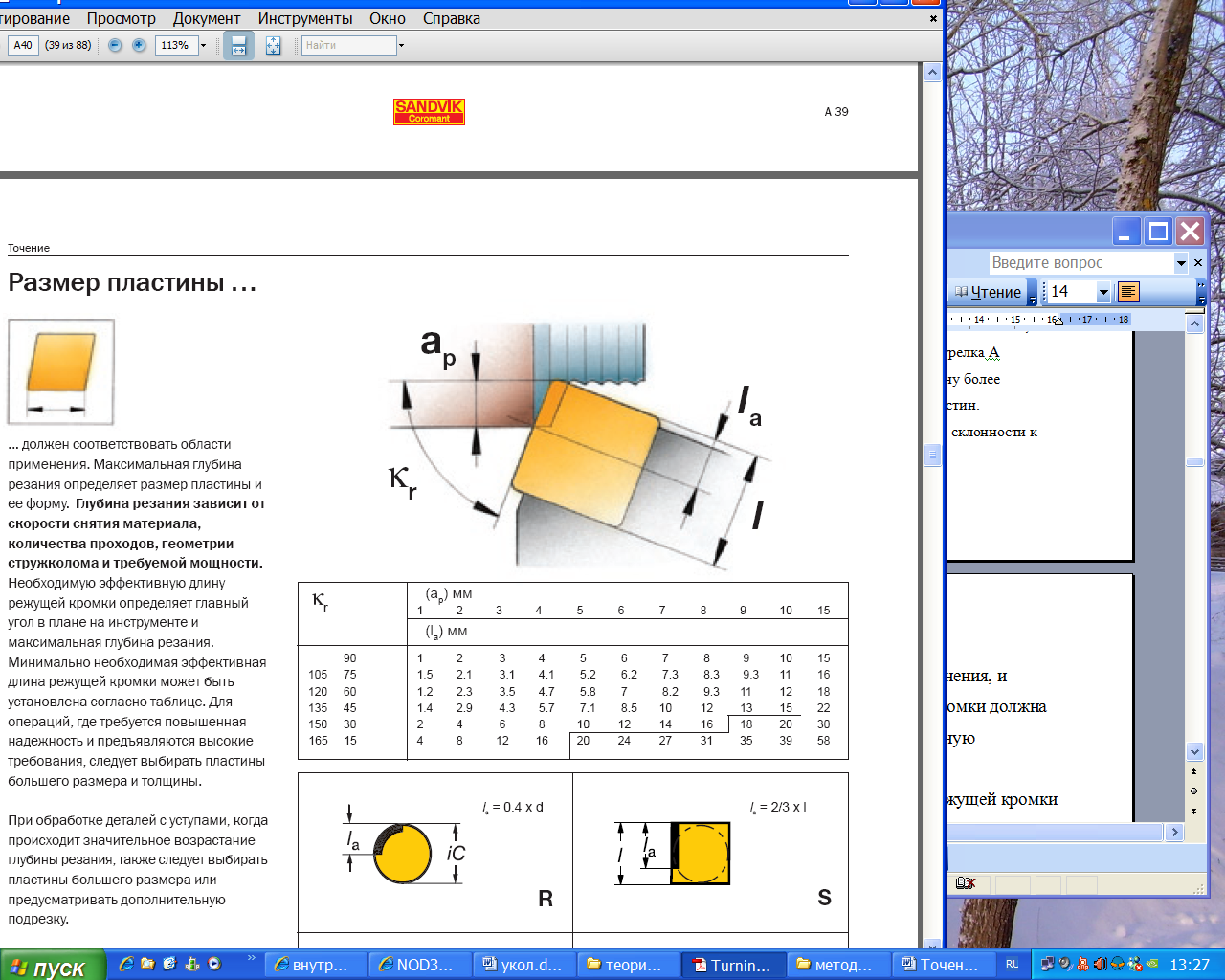The image size is (1225, 980).
Task: Click the Word vertical scrollbar thumb
Action: coord(1194,462)
